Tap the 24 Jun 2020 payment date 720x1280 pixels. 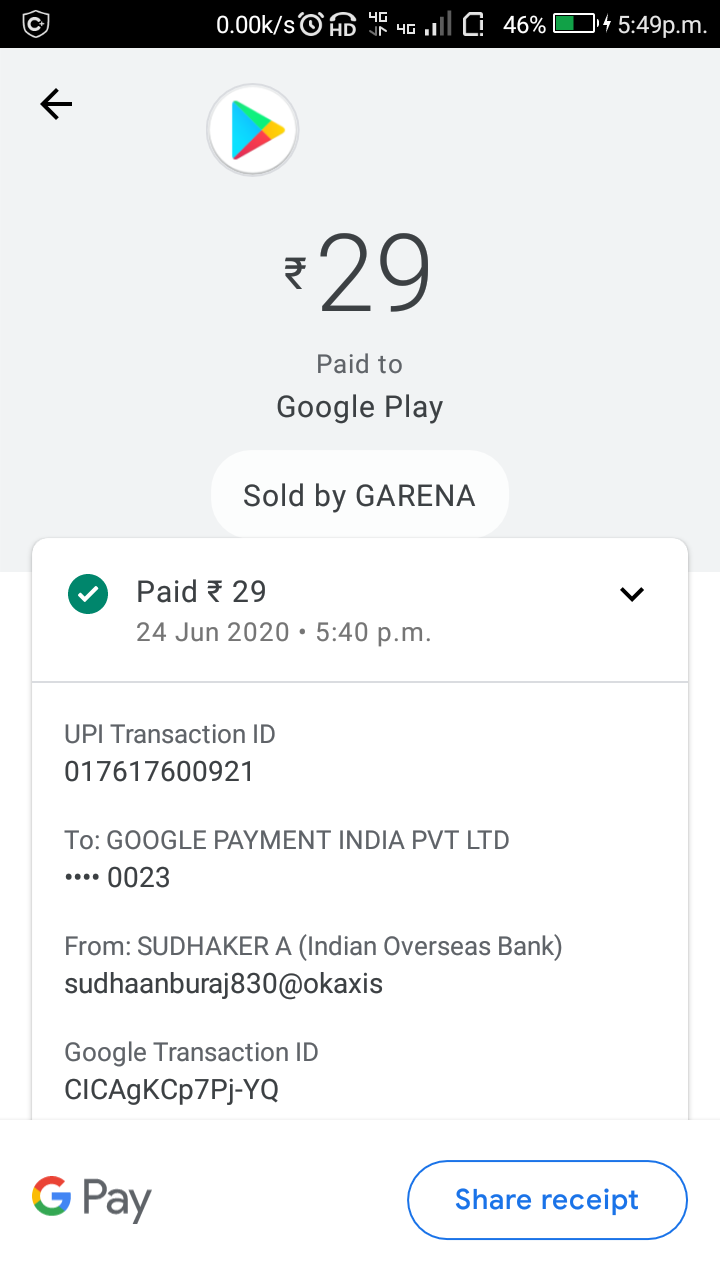pos(212,633)
